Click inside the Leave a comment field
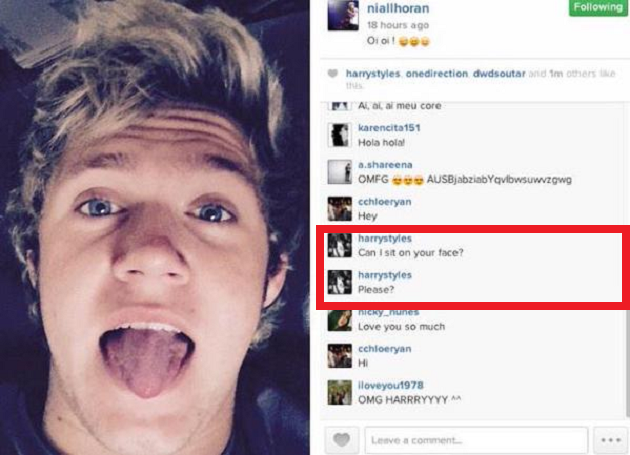This screenshot has height=455, width=630. click(476, 441)
